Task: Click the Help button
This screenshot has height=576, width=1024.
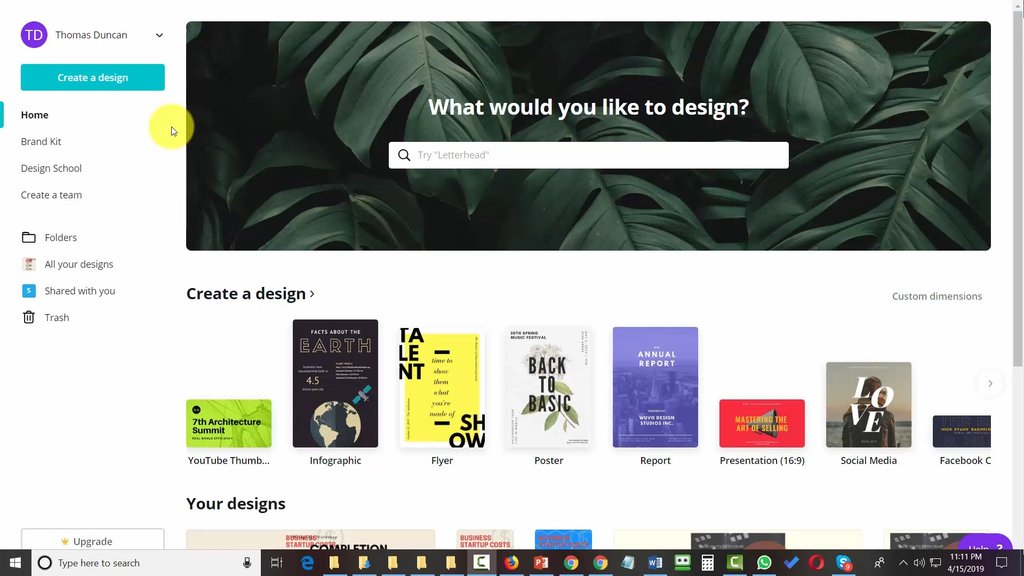Action: tap(985, 543)
